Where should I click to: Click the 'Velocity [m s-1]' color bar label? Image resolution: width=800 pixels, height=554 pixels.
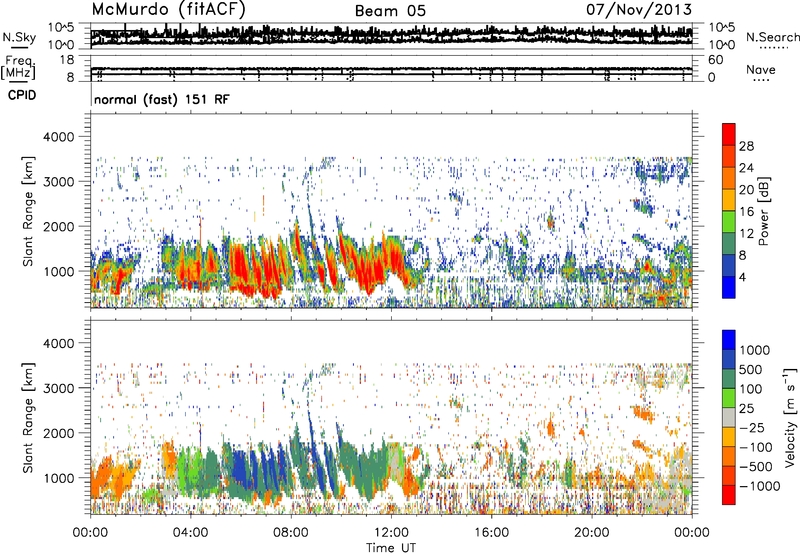[x=790, y=417]
